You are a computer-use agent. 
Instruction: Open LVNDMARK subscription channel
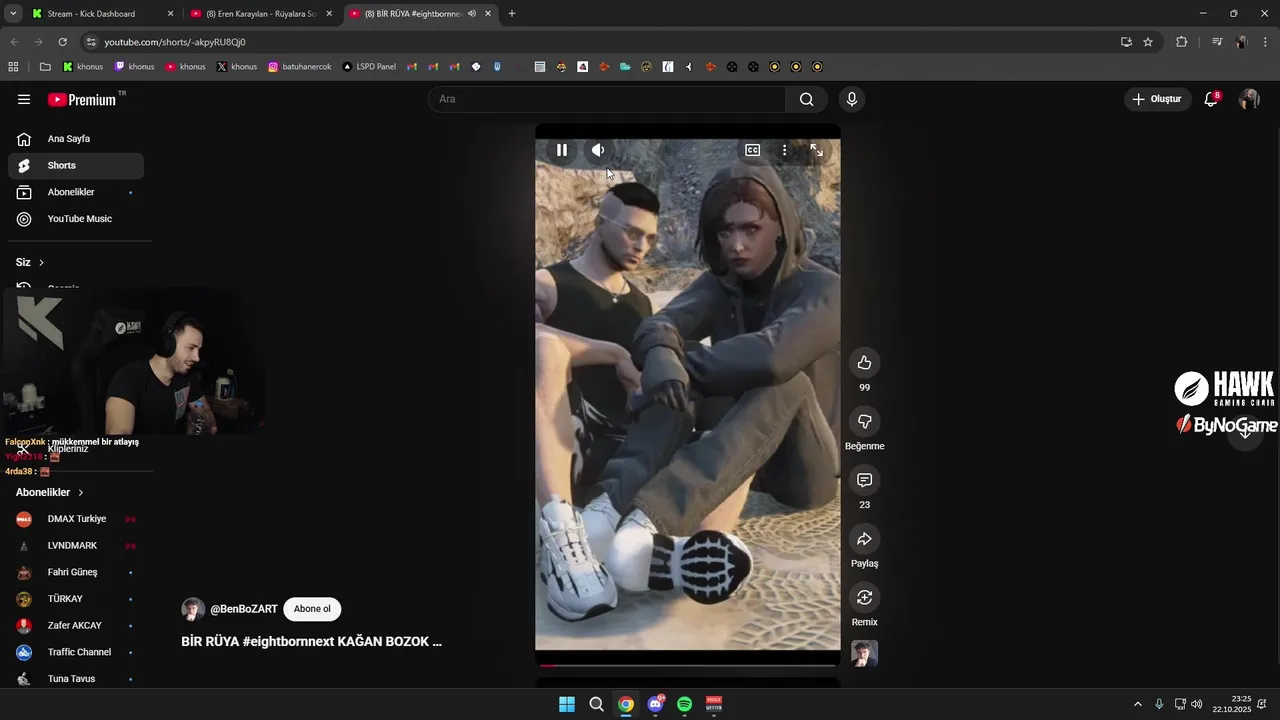(x=76, y=546)
